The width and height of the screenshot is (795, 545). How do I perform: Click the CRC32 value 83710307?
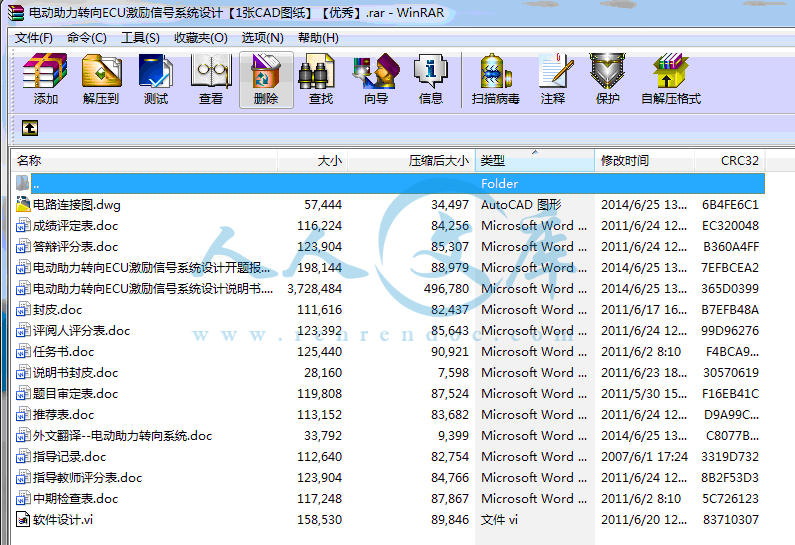tap(731, 520)
